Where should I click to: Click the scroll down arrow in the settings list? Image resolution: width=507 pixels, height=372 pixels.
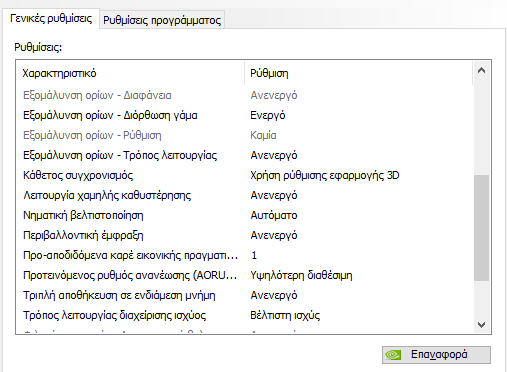[x=481, y=324]
